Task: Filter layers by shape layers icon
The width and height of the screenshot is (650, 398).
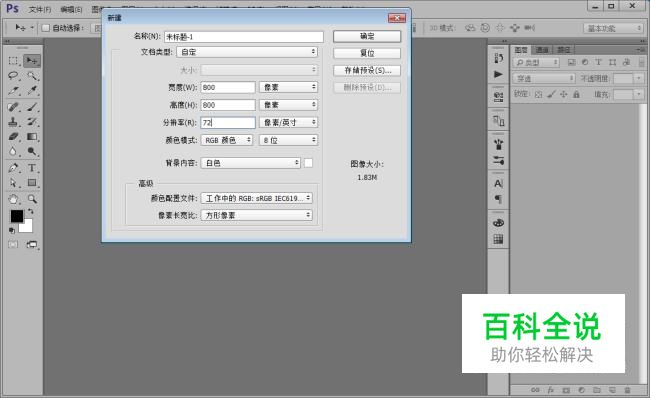Action: 612,62
